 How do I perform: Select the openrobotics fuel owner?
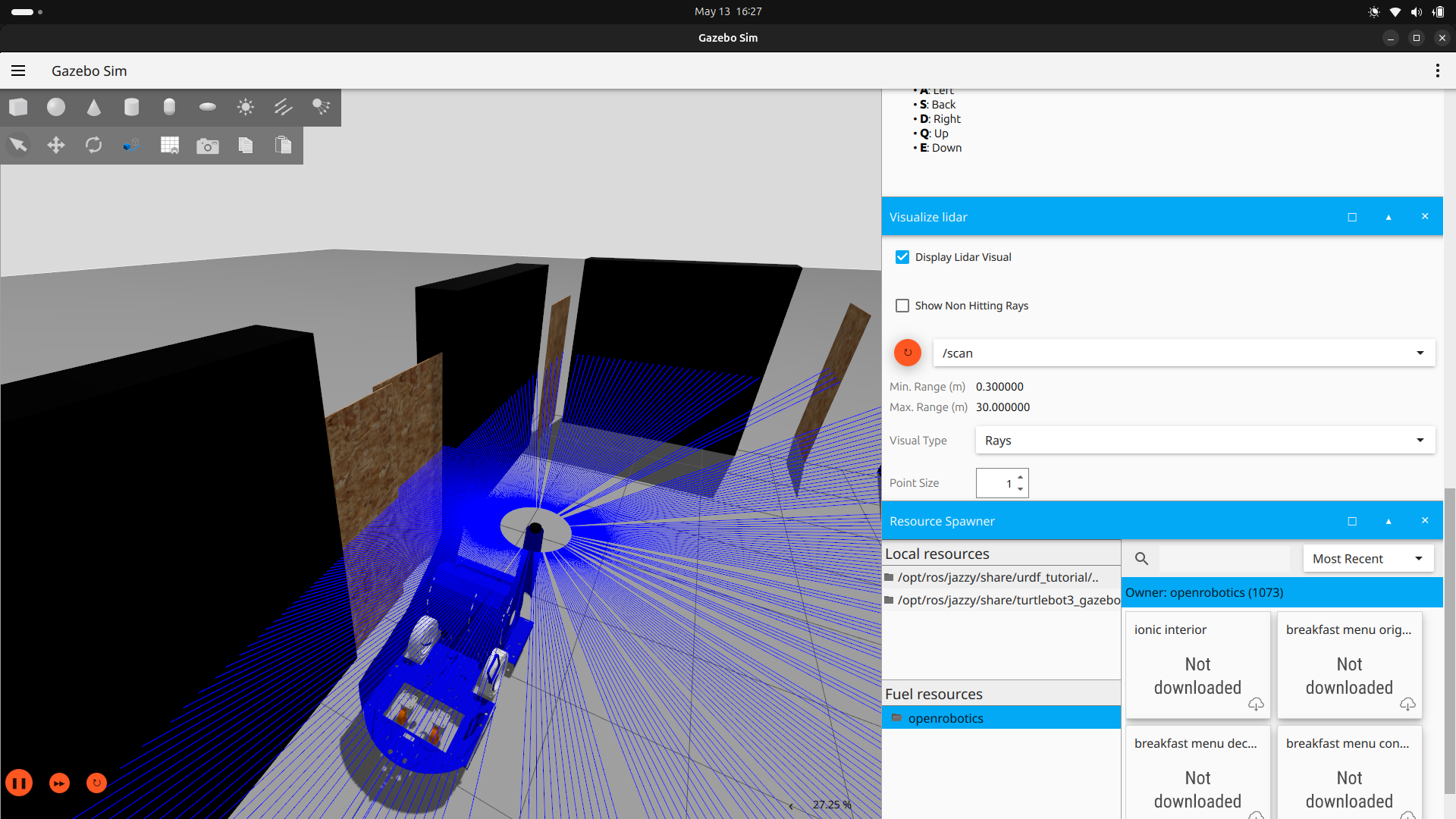point(945,718)
